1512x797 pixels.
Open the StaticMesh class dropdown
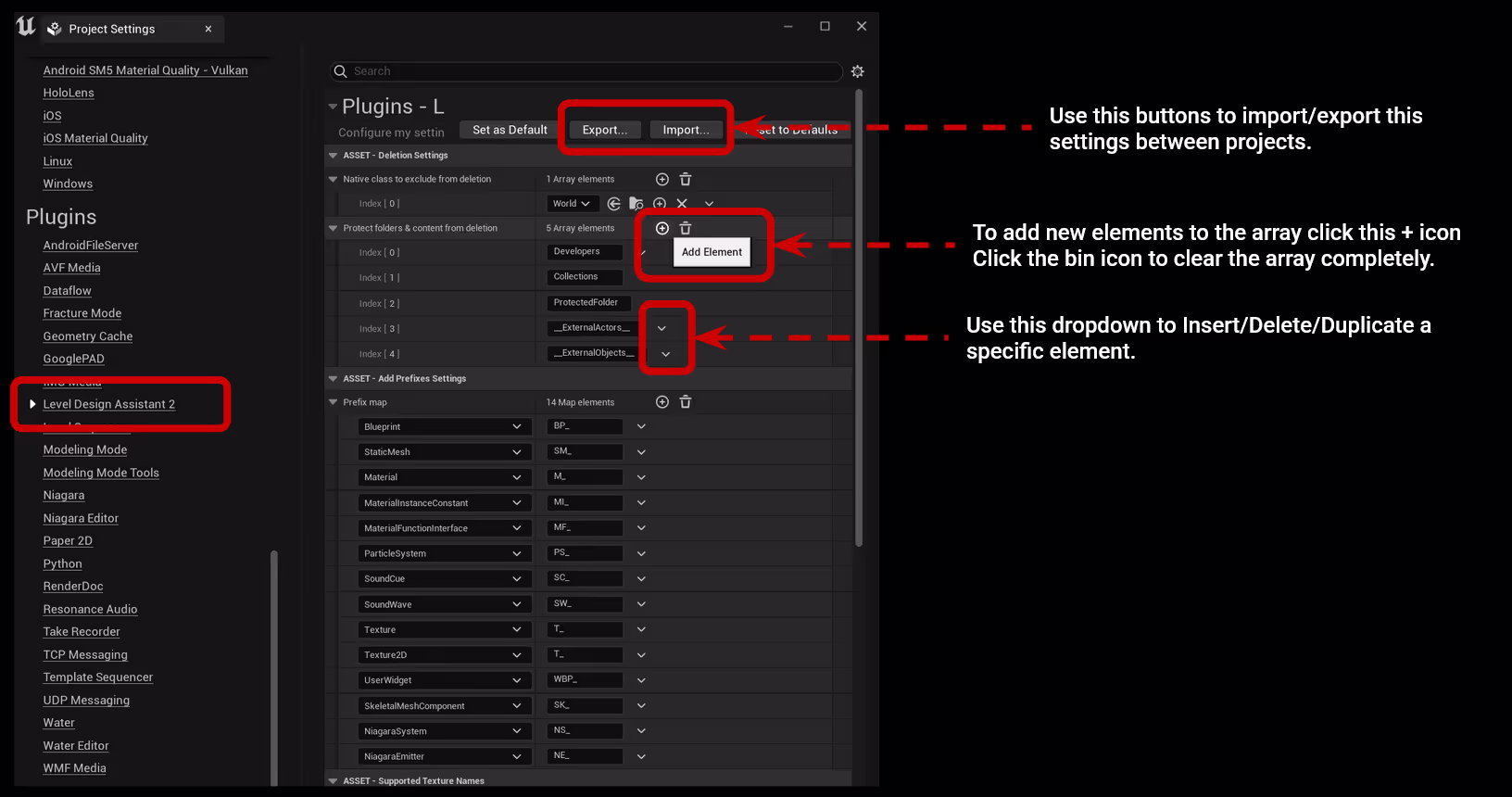coord(444,452)
